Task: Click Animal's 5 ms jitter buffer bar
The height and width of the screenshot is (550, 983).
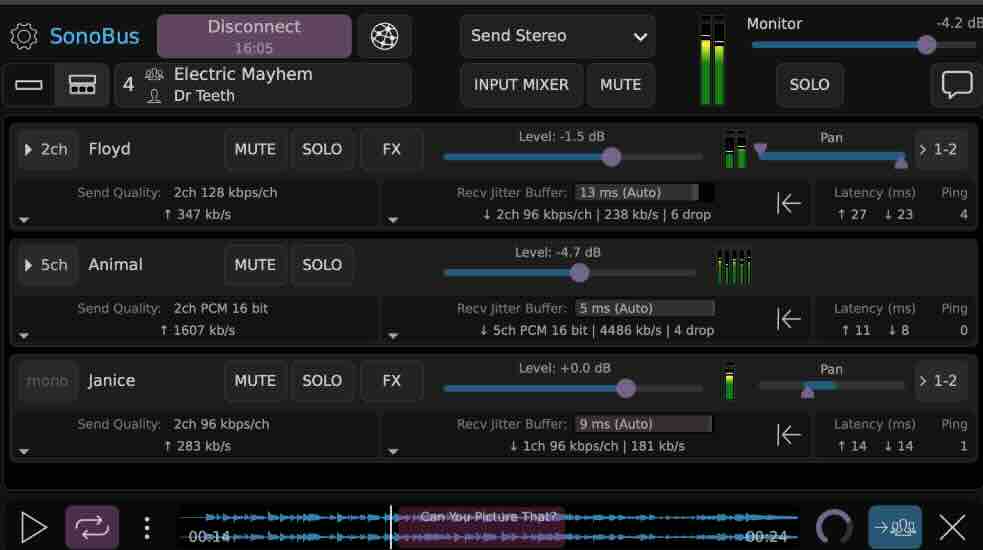Action: pyautogui.click(x=644, y=308)
